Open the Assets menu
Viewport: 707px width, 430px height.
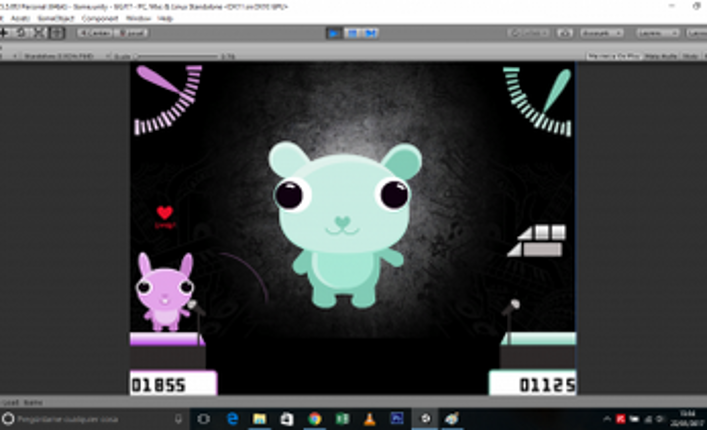coord(20,18)
